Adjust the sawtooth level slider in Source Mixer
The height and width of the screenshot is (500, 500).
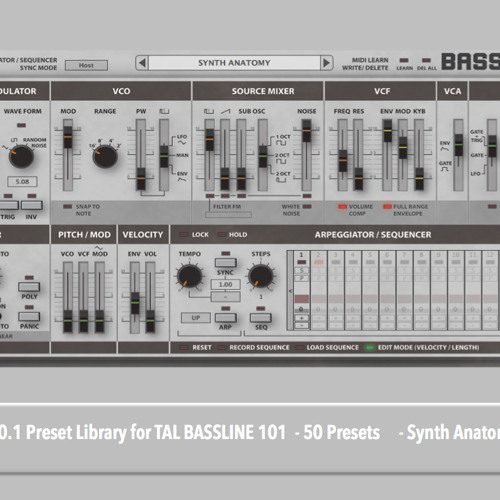[225, 179]
